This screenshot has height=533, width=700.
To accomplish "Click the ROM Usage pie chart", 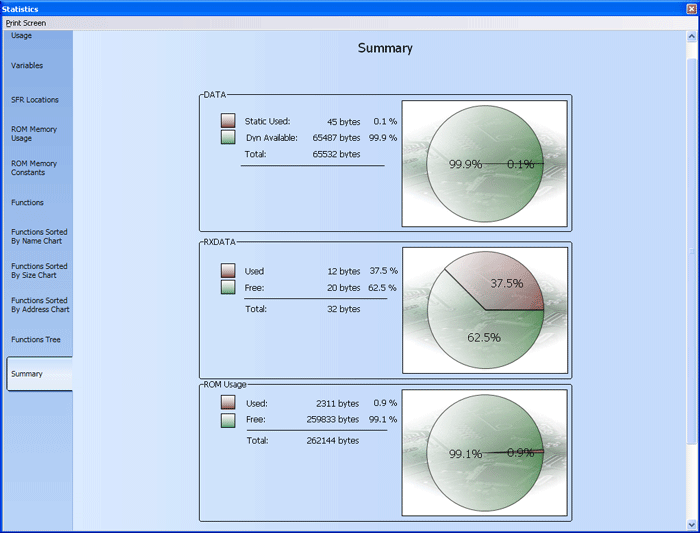I will [x=485, y=453].
